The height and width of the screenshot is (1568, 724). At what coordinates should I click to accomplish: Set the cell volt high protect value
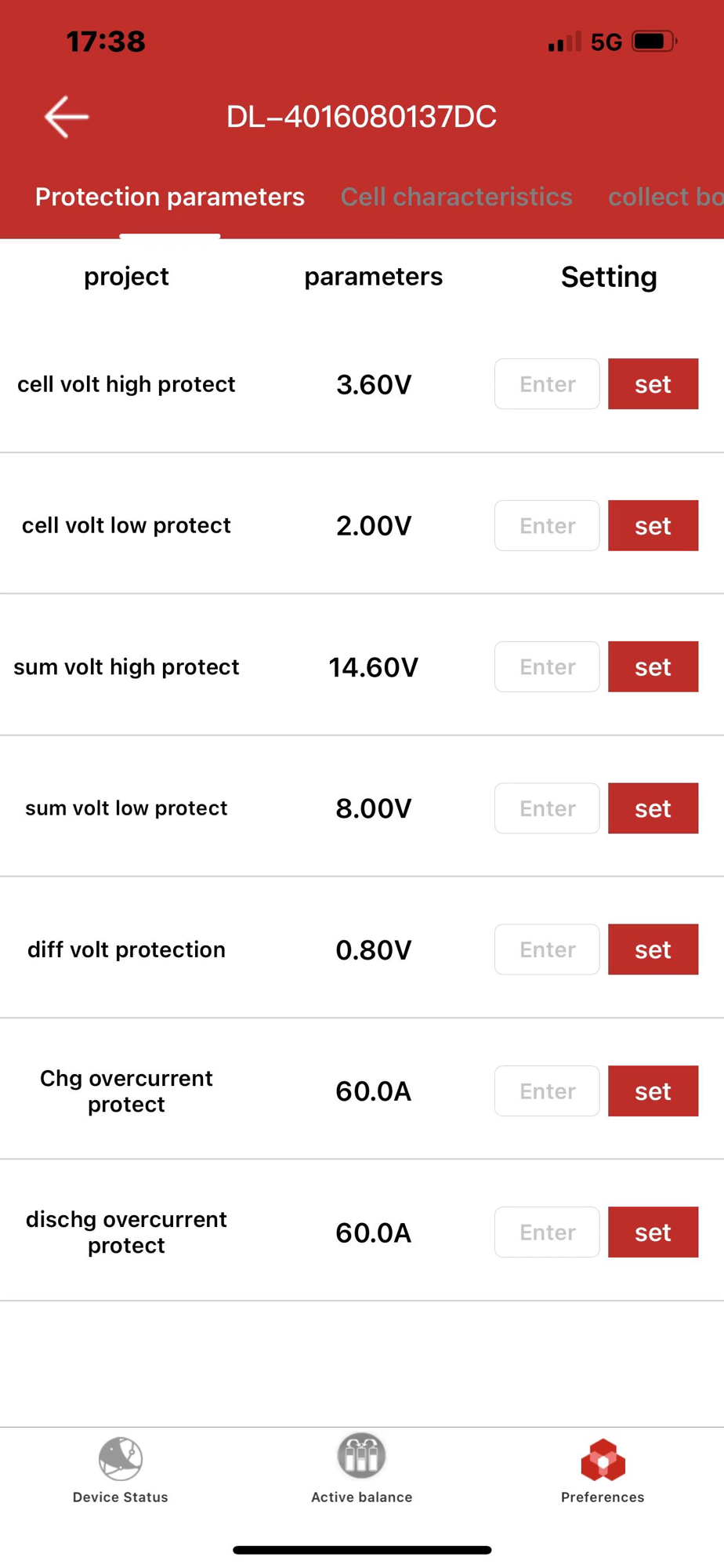(x=653, y=384)
